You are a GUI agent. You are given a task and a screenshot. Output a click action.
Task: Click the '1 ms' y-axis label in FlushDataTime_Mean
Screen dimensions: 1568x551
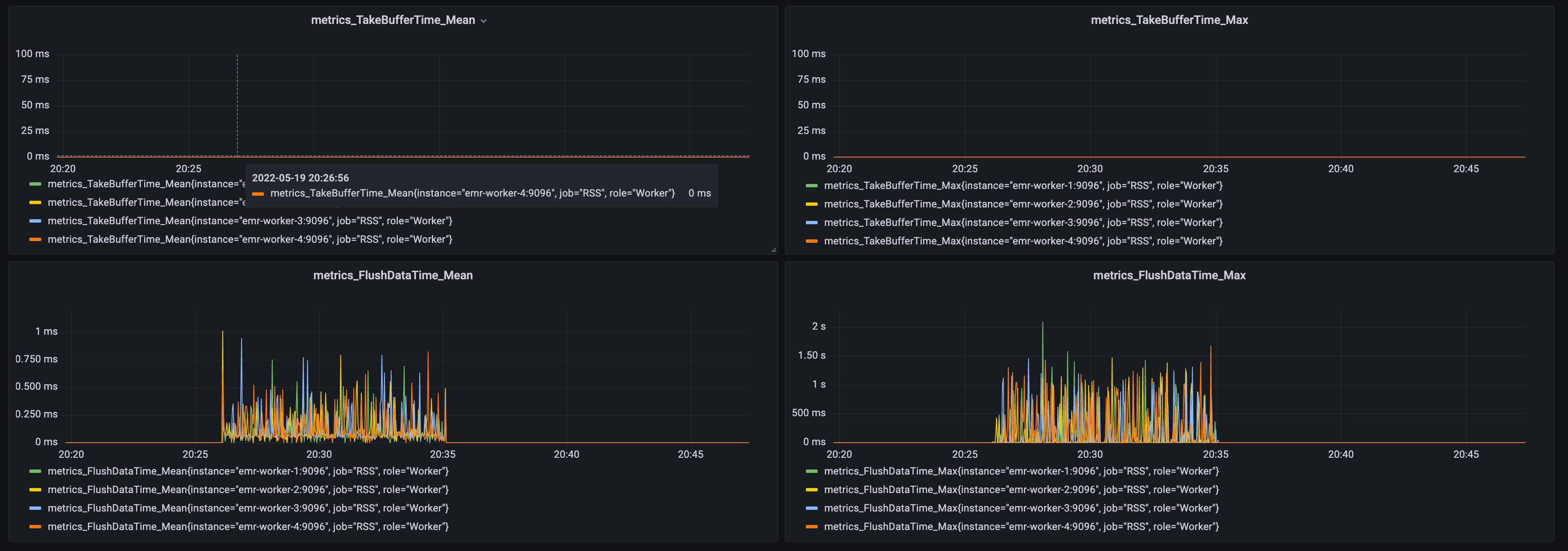[x=46, y=331]
